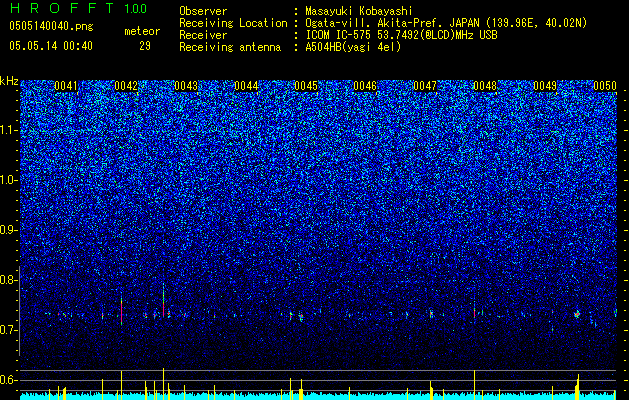
Task: Click the 0050 time marker
Action: click(x=605, y=86)
